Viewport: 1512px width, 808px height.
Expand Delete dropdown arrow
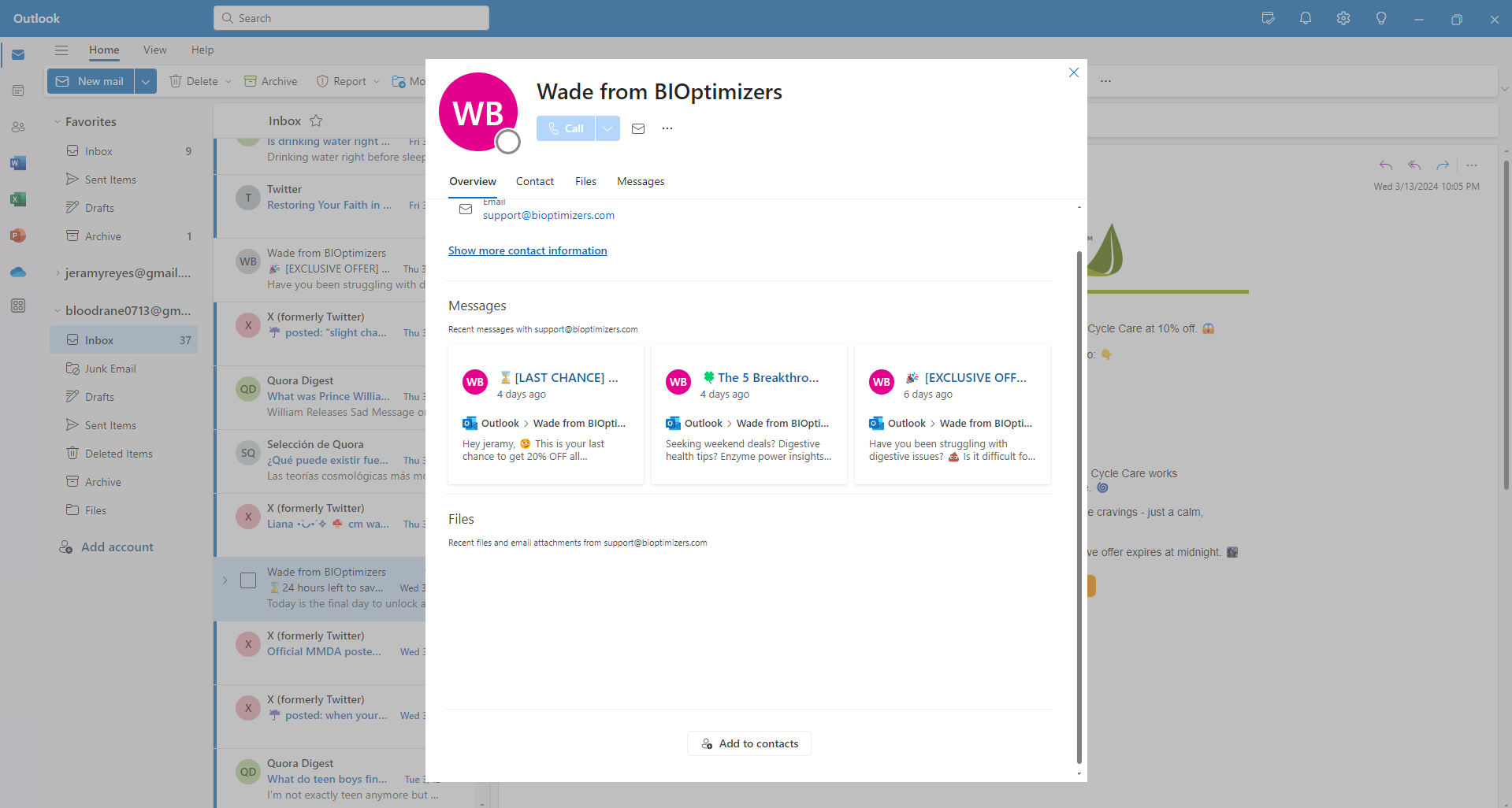pyautogui.click(x=228, y=81)
